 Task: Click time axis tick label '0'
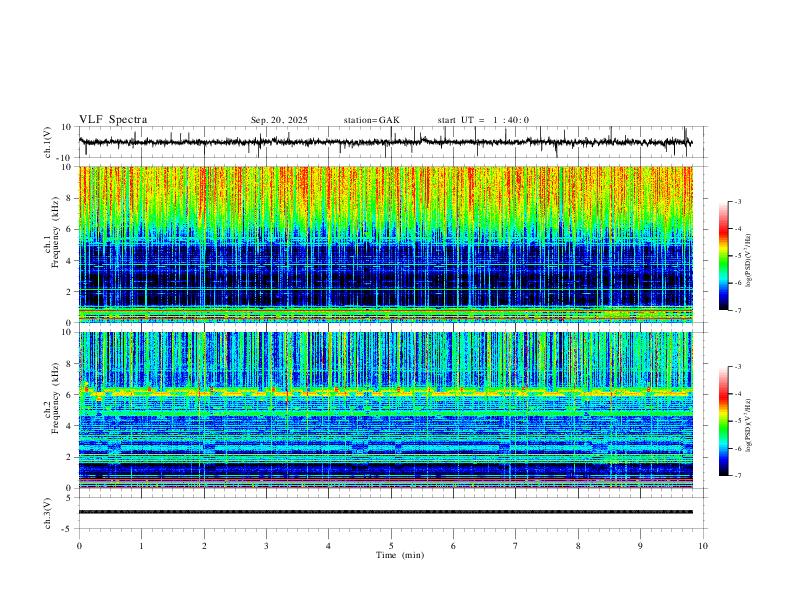click(x=79, y=546)
